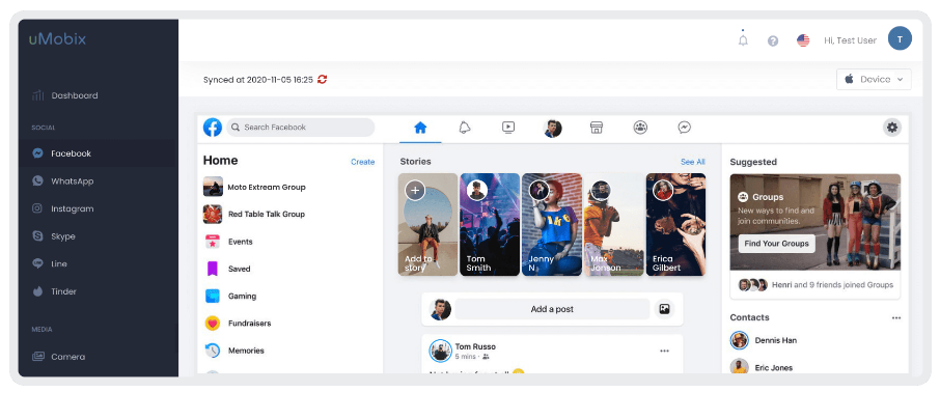Open Facebook settings gear icon

[892, 127]
